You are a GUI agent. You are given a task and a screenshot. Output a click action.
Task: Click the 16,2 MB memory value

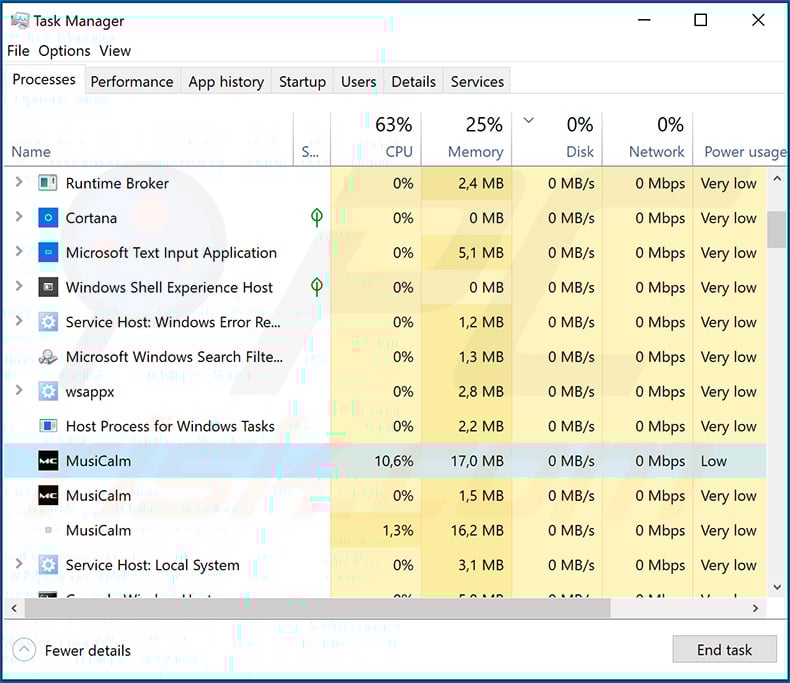[477, 530]
